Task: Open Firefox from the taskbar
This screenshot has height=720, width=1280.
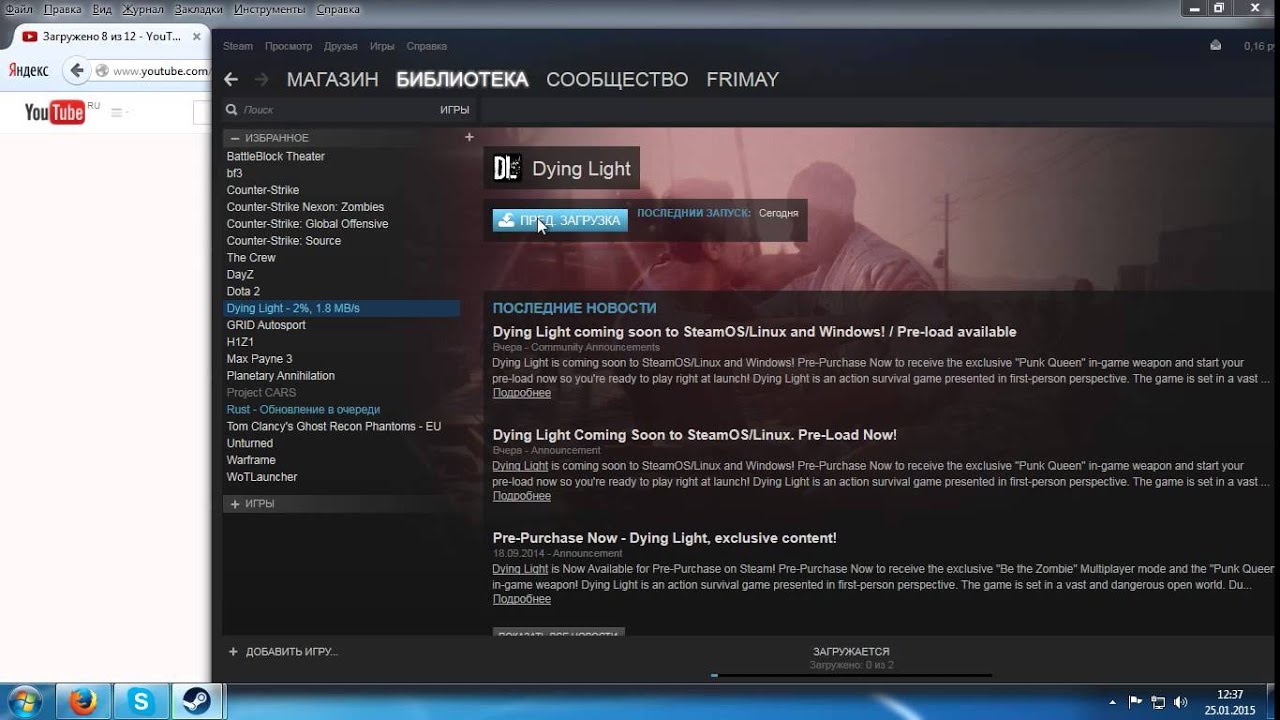Action: click(x=84, y=702)
